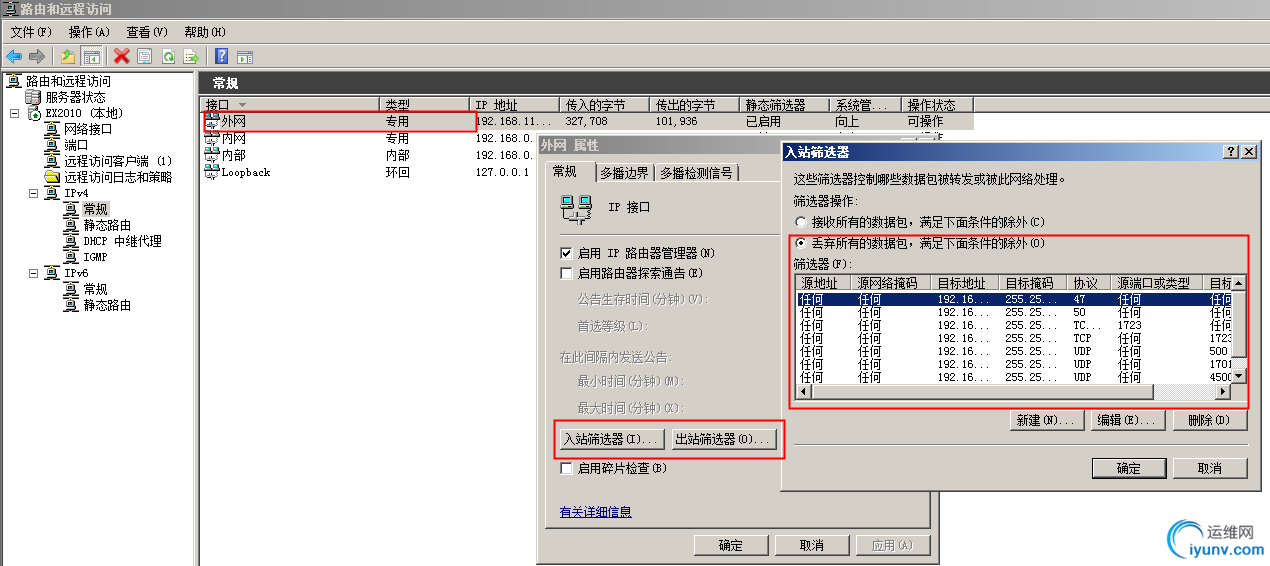Click the Loopback interface icon in the list

(212, 172)
